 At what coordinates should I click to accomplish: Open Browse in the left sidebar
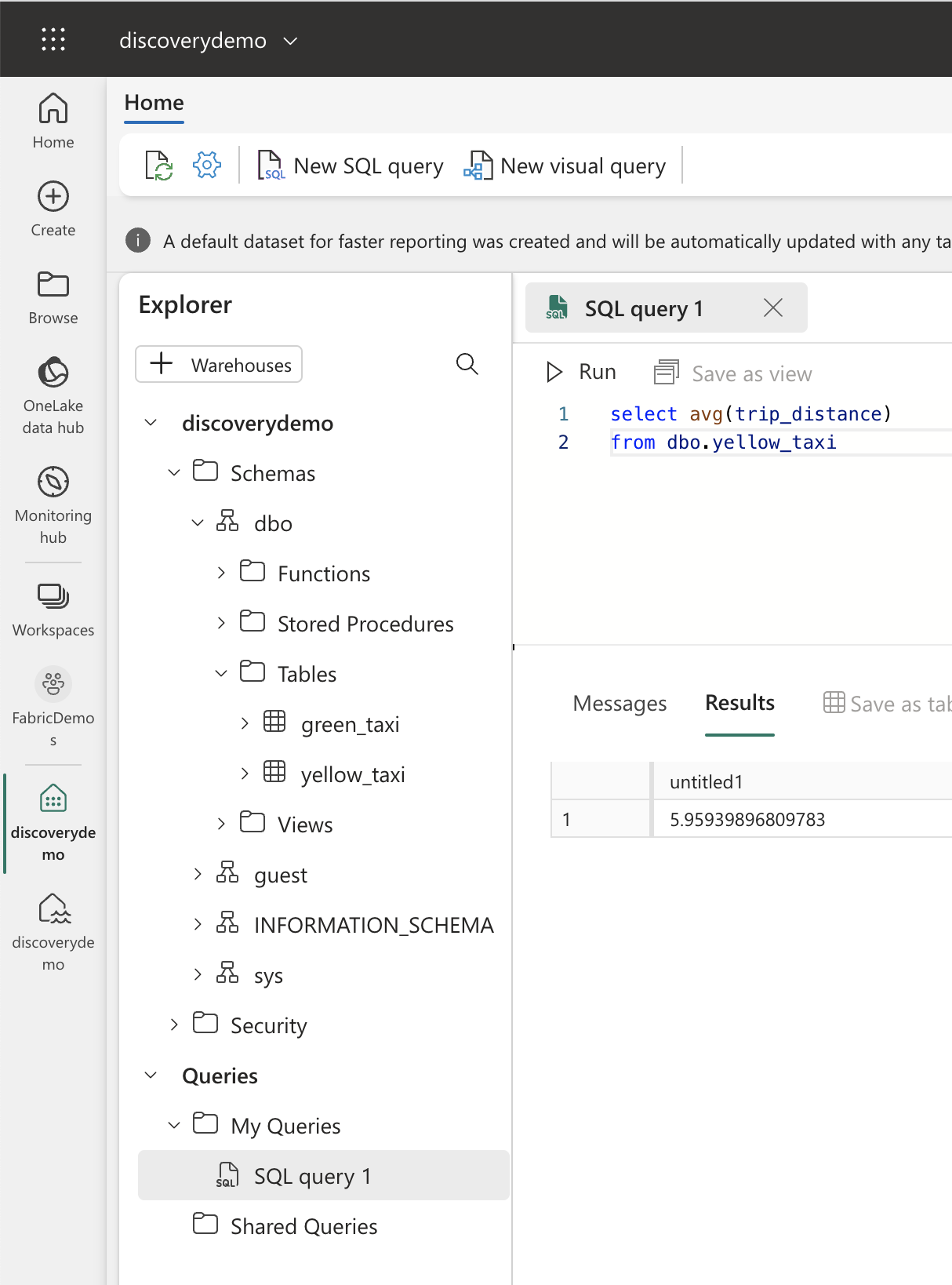click(53, 297)
